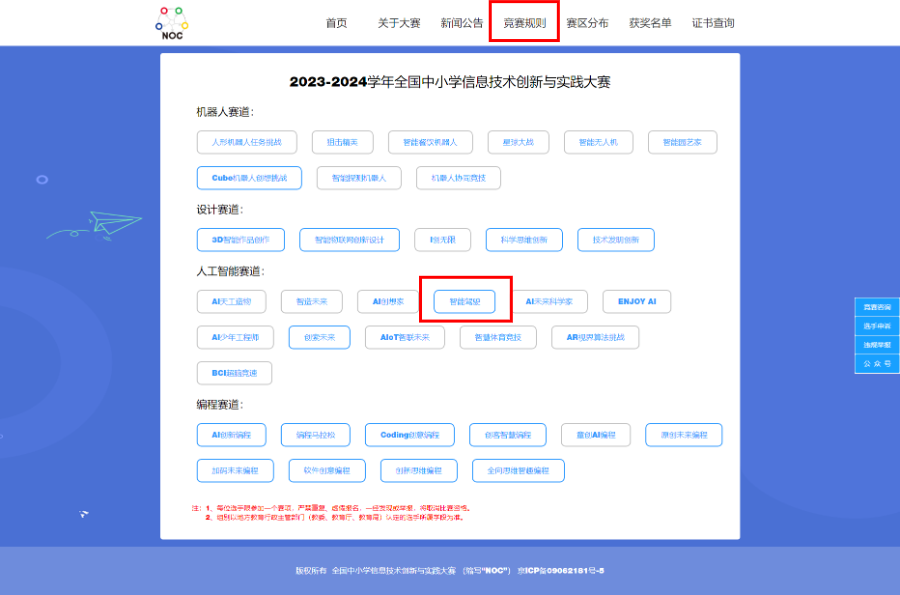View the 获奖名单 page
Screen dimensions: 900x595
click(649, 23)
